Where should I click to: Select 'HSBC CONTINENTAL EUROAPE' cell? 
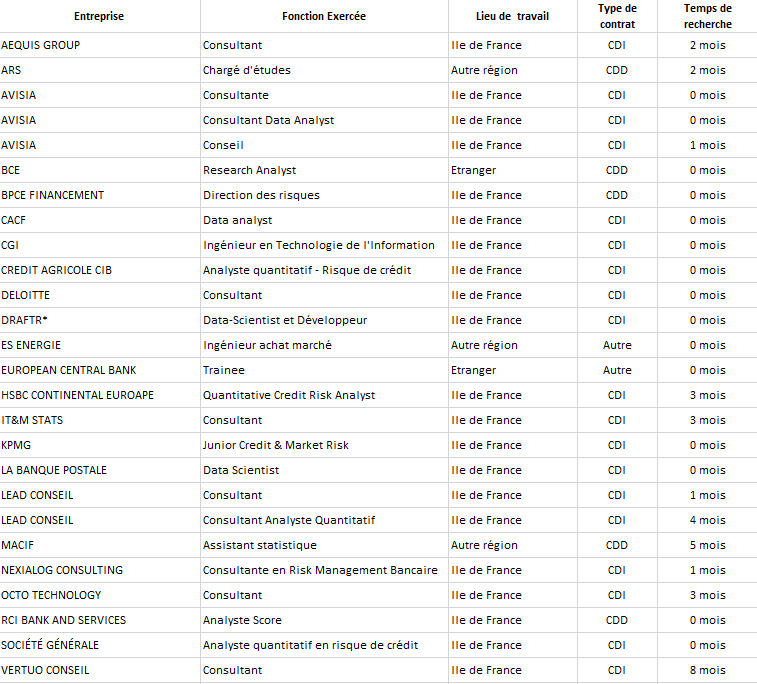[100, 395]
